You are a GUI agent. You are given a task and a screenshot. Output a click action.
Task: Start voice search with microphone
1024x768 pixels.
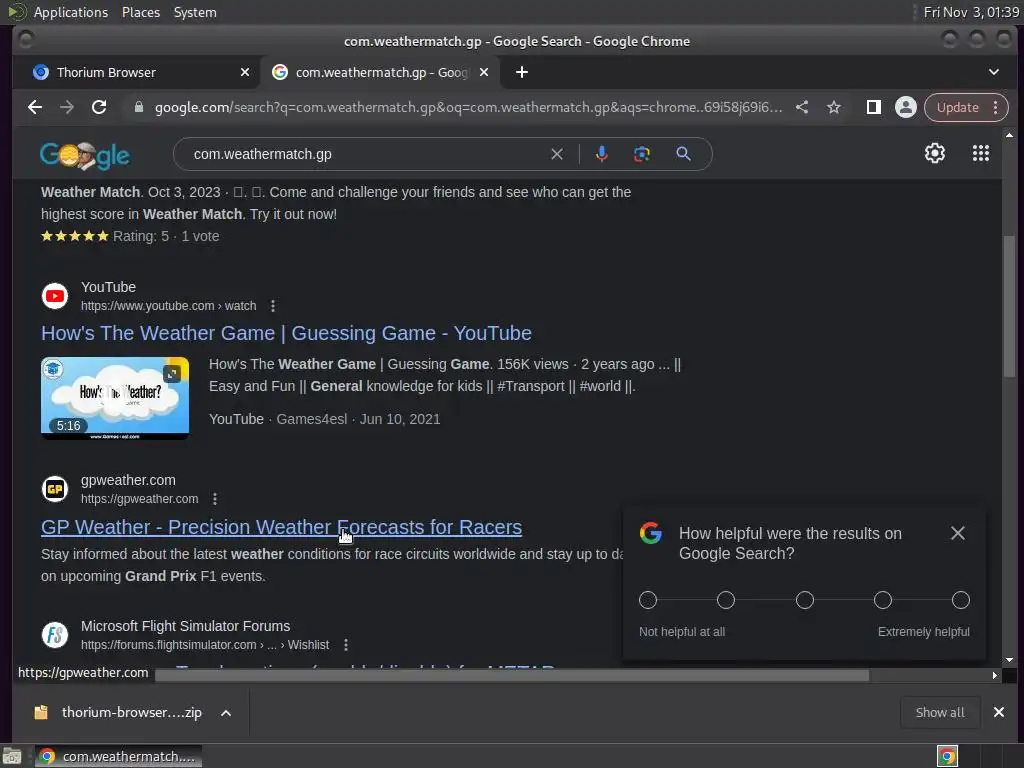click(x=601, y=154)
